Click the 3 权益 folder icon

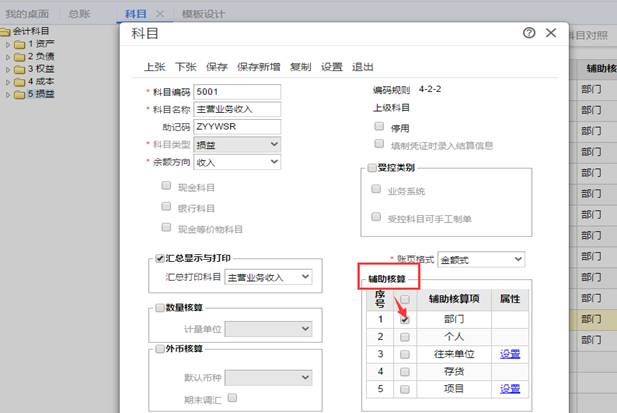20,69
